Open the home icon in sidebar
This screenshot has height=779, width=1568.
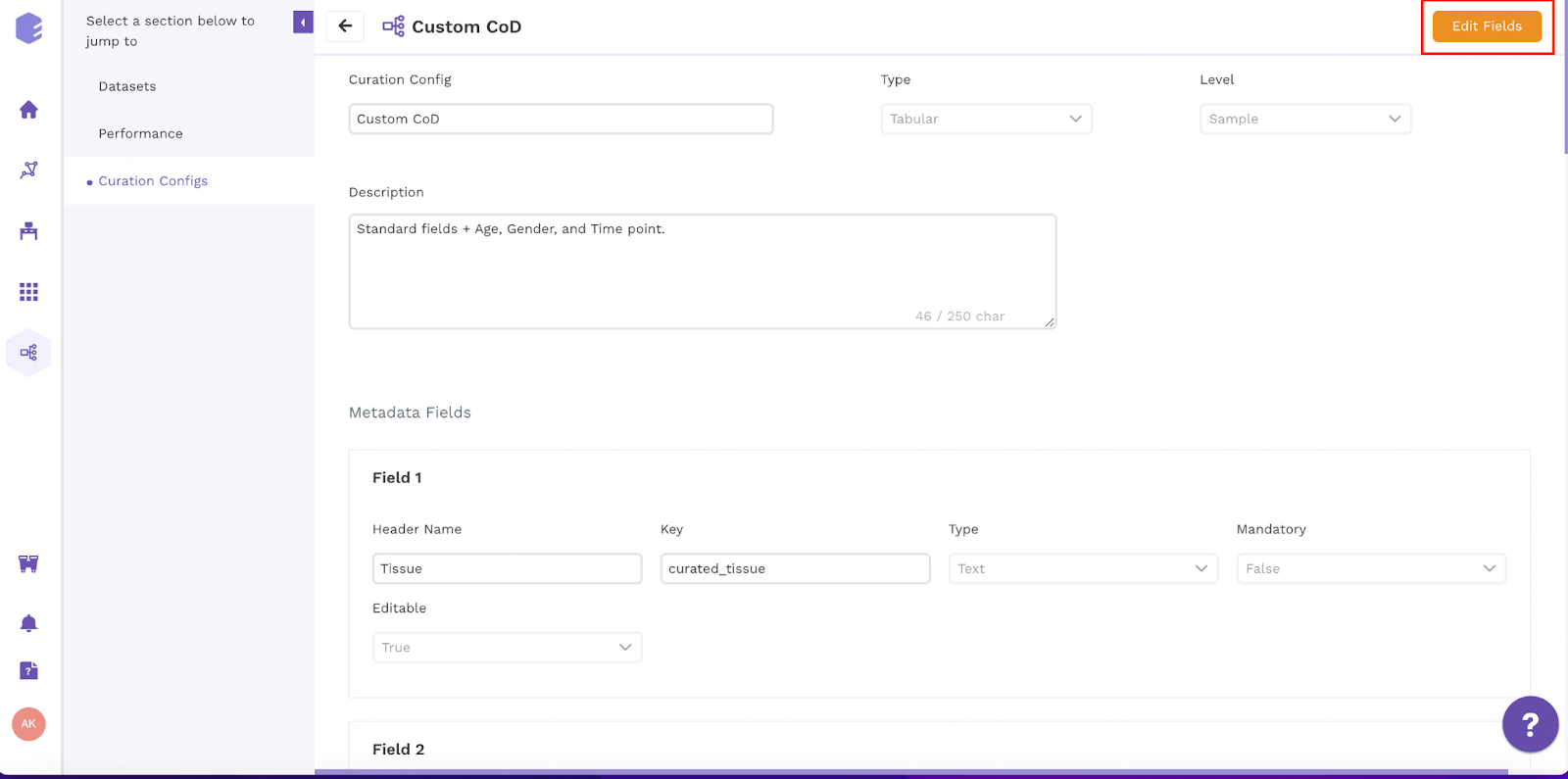click(28, 110)
